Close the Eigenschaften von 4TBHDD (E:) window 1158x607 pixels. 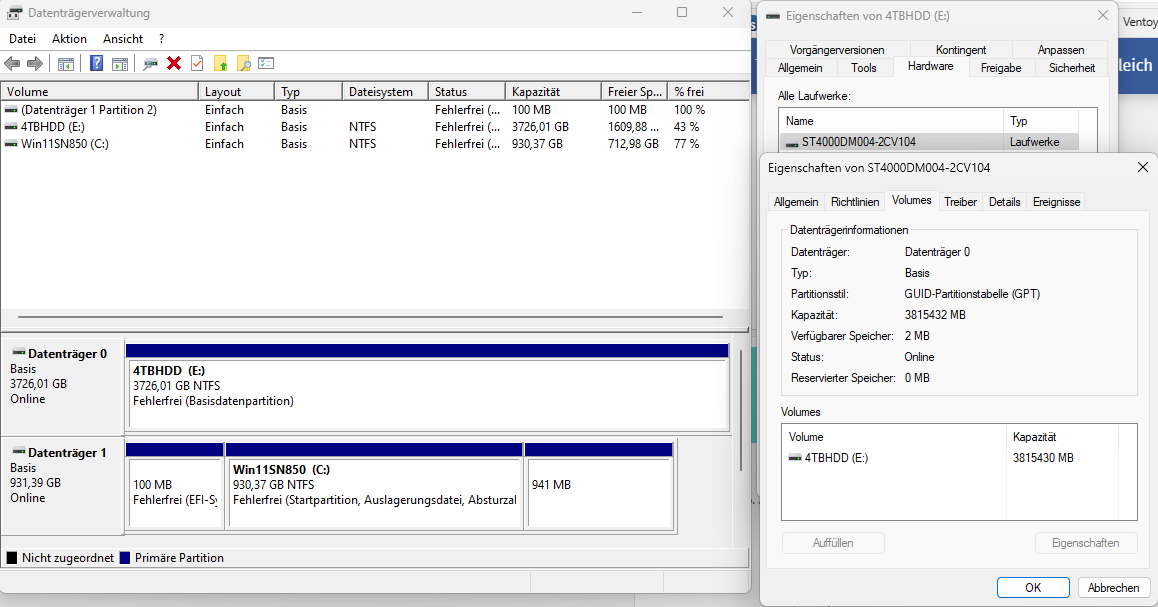click(1103, 16)
